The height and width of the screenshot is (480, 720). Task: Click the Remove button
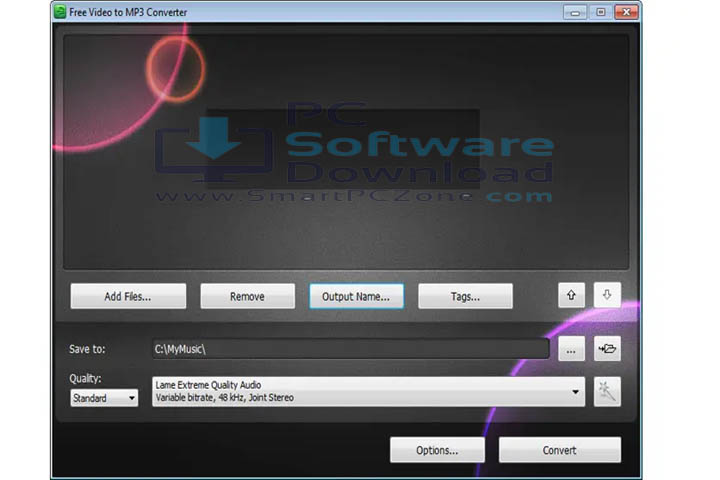(248, 296)
